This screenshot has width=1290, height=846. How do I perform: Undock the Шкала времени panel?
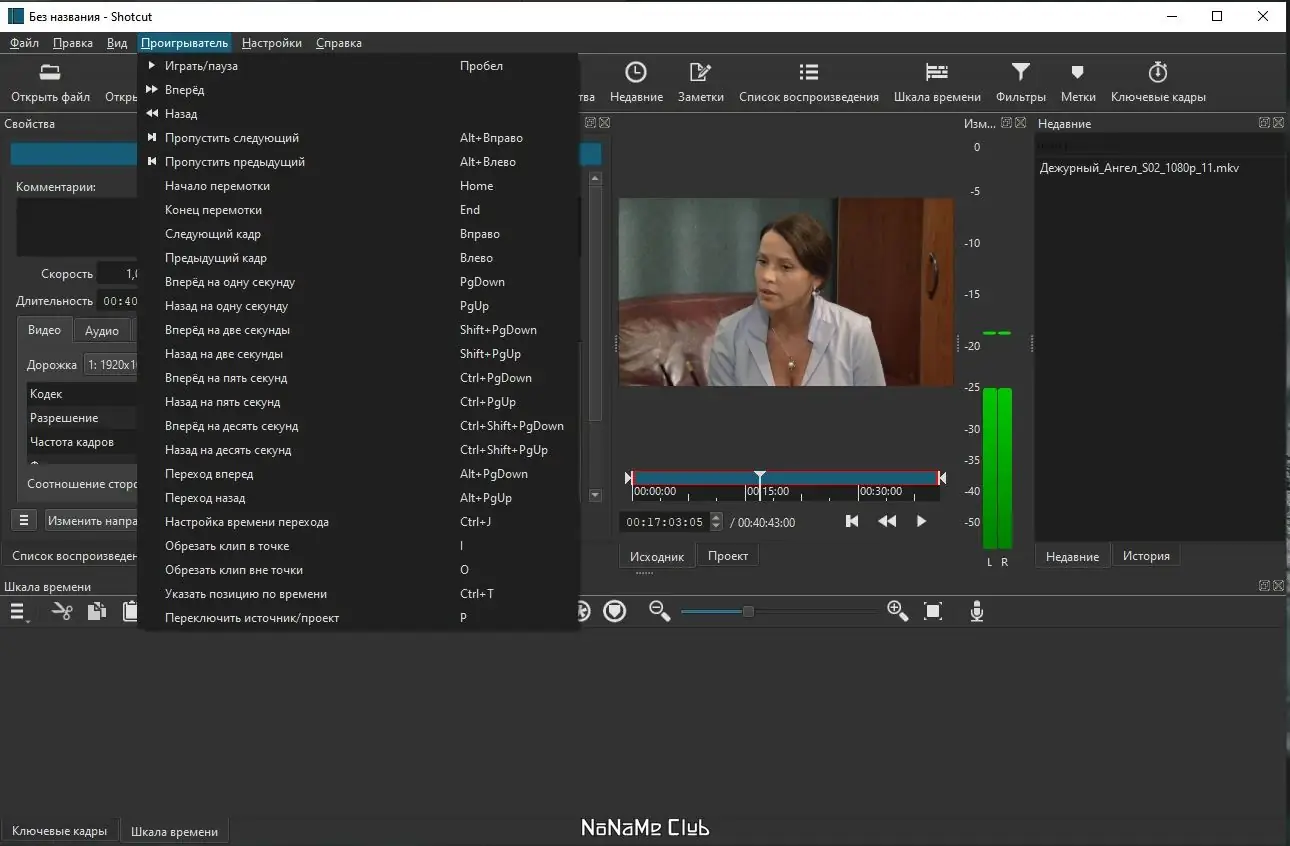[1264, 586]
